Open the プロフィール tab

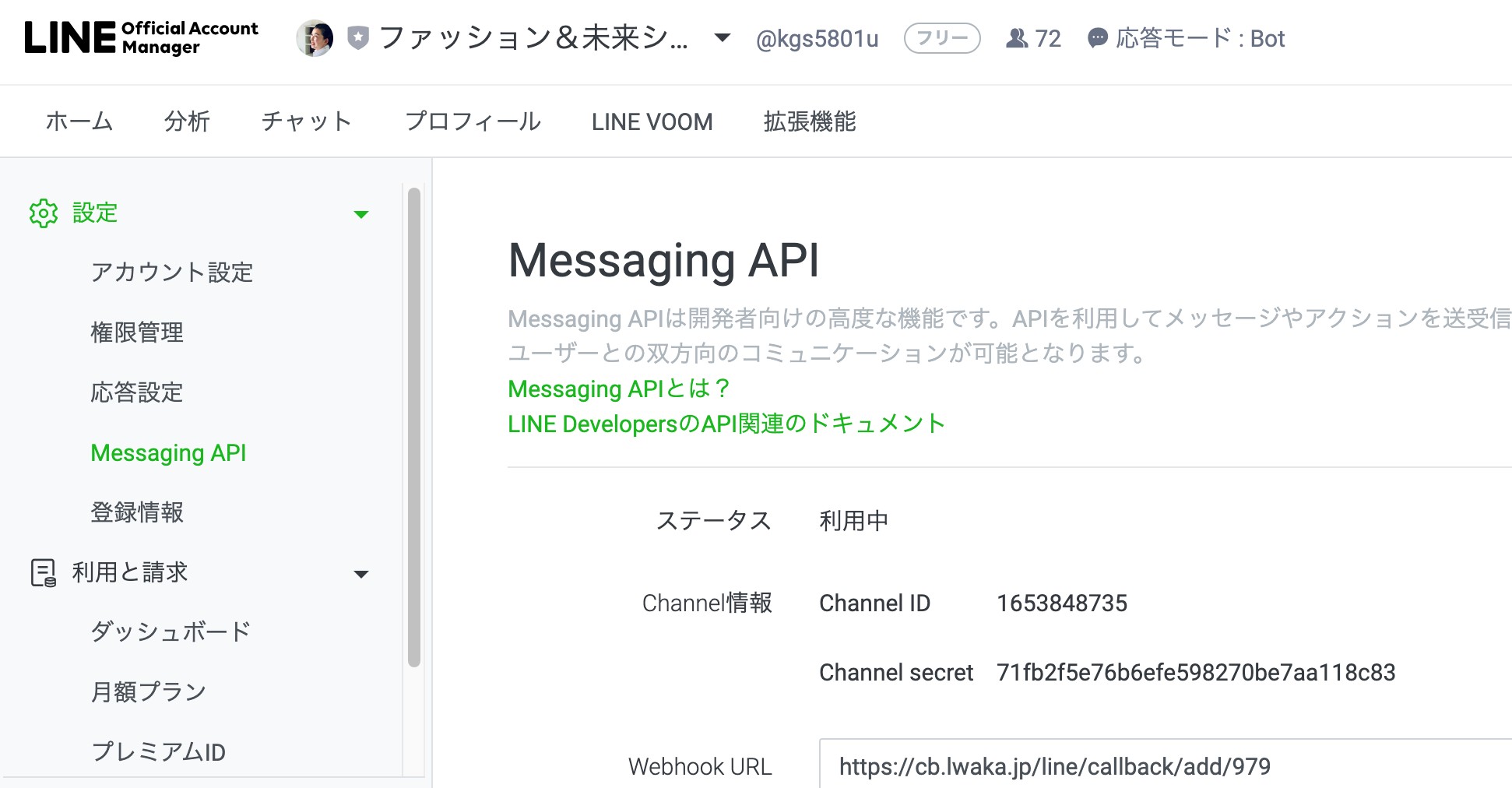click(473, 121)
